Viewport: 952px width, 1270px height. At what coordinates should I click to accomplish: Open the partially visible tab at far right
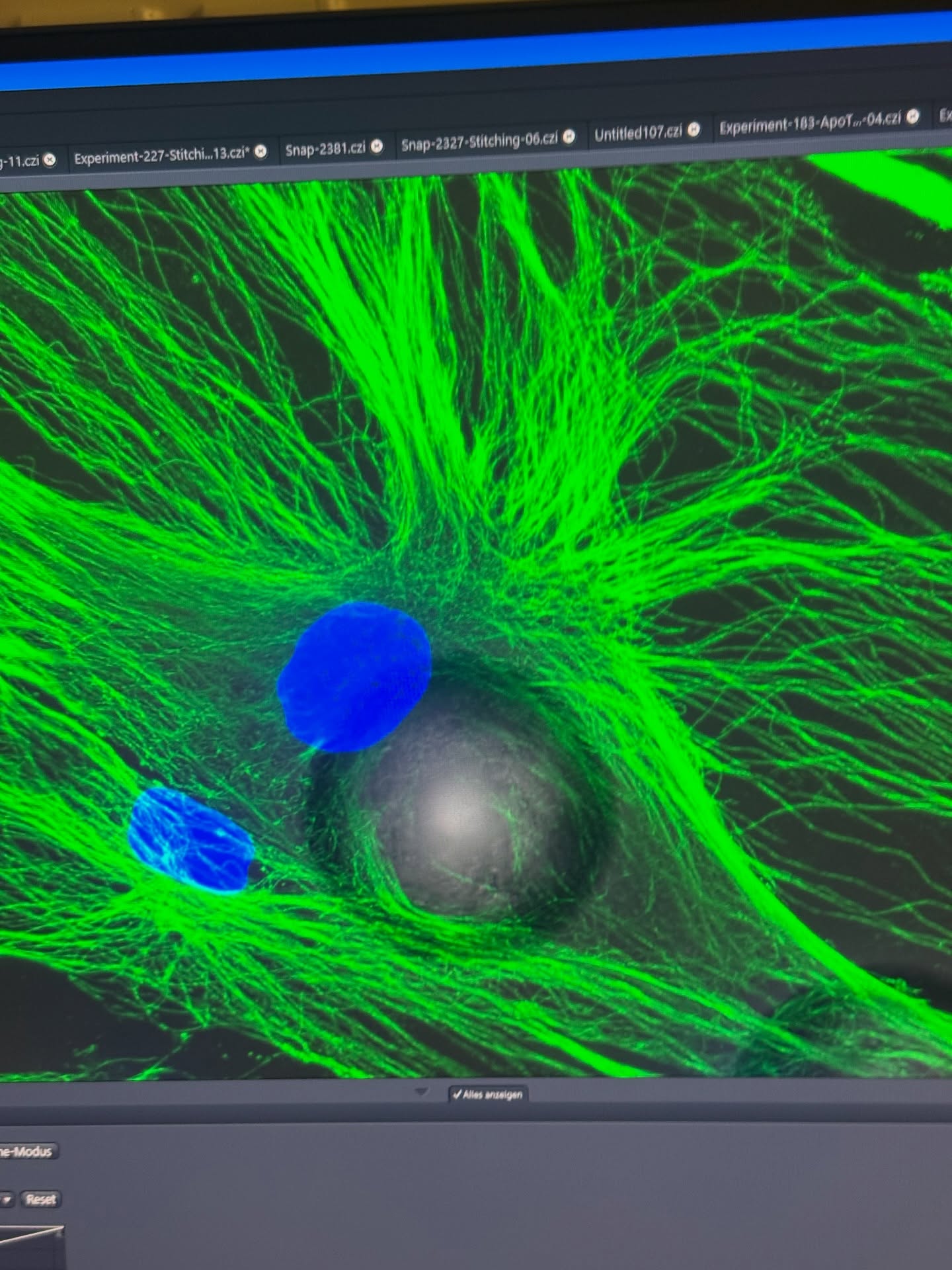point(945,116)
